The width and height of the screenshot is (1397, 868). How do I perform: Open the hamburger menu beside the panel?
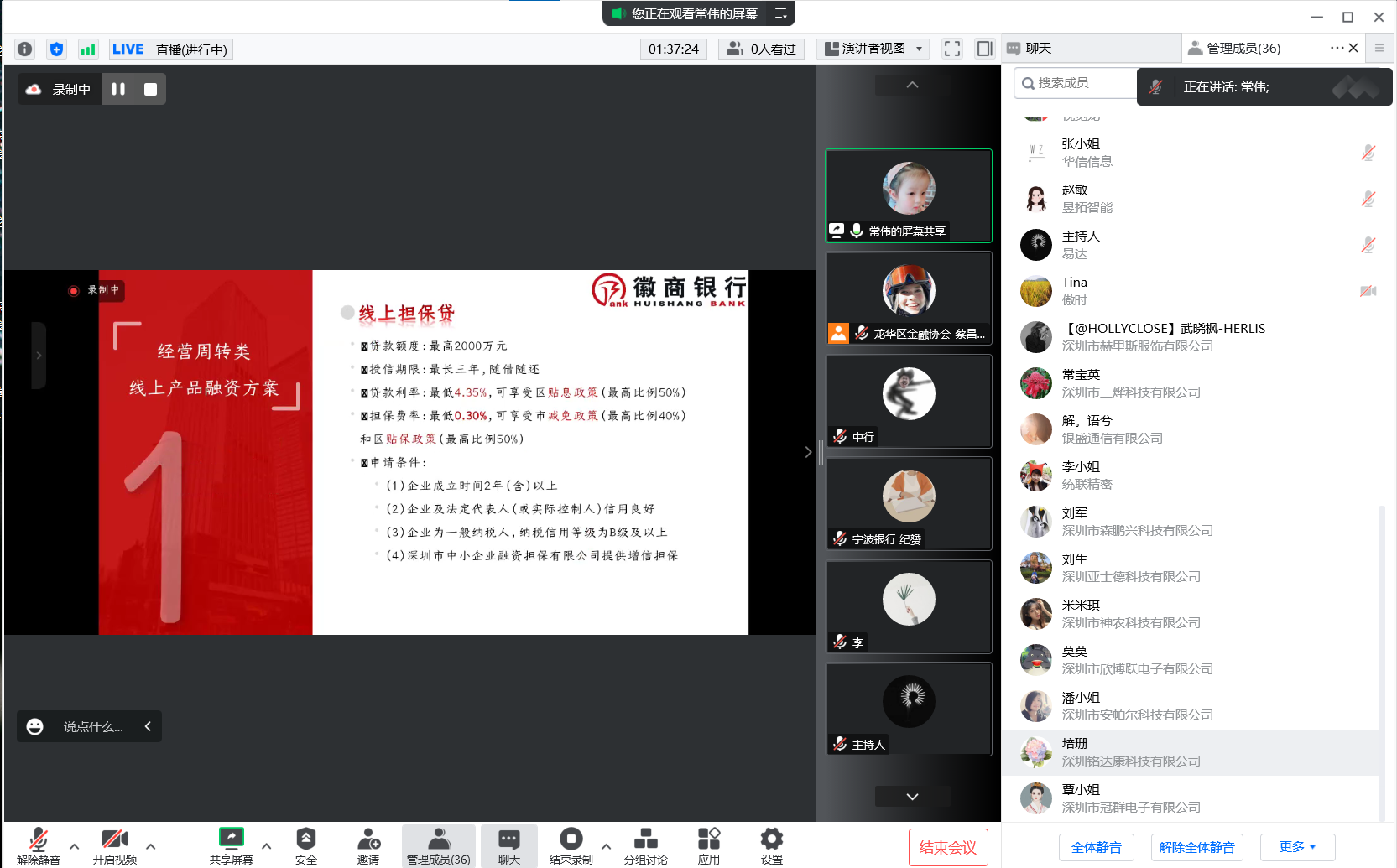(x=1379, y=48)
